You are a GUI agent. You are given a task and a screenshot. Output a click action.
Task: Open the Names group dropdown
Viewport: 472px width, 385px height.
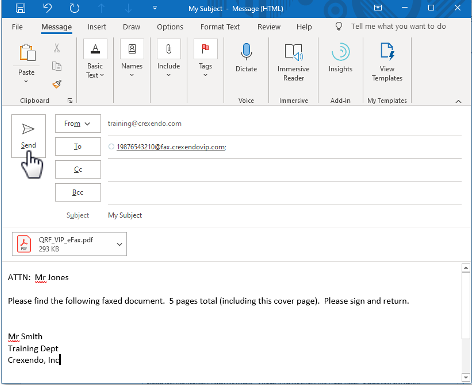click(132, 58)
